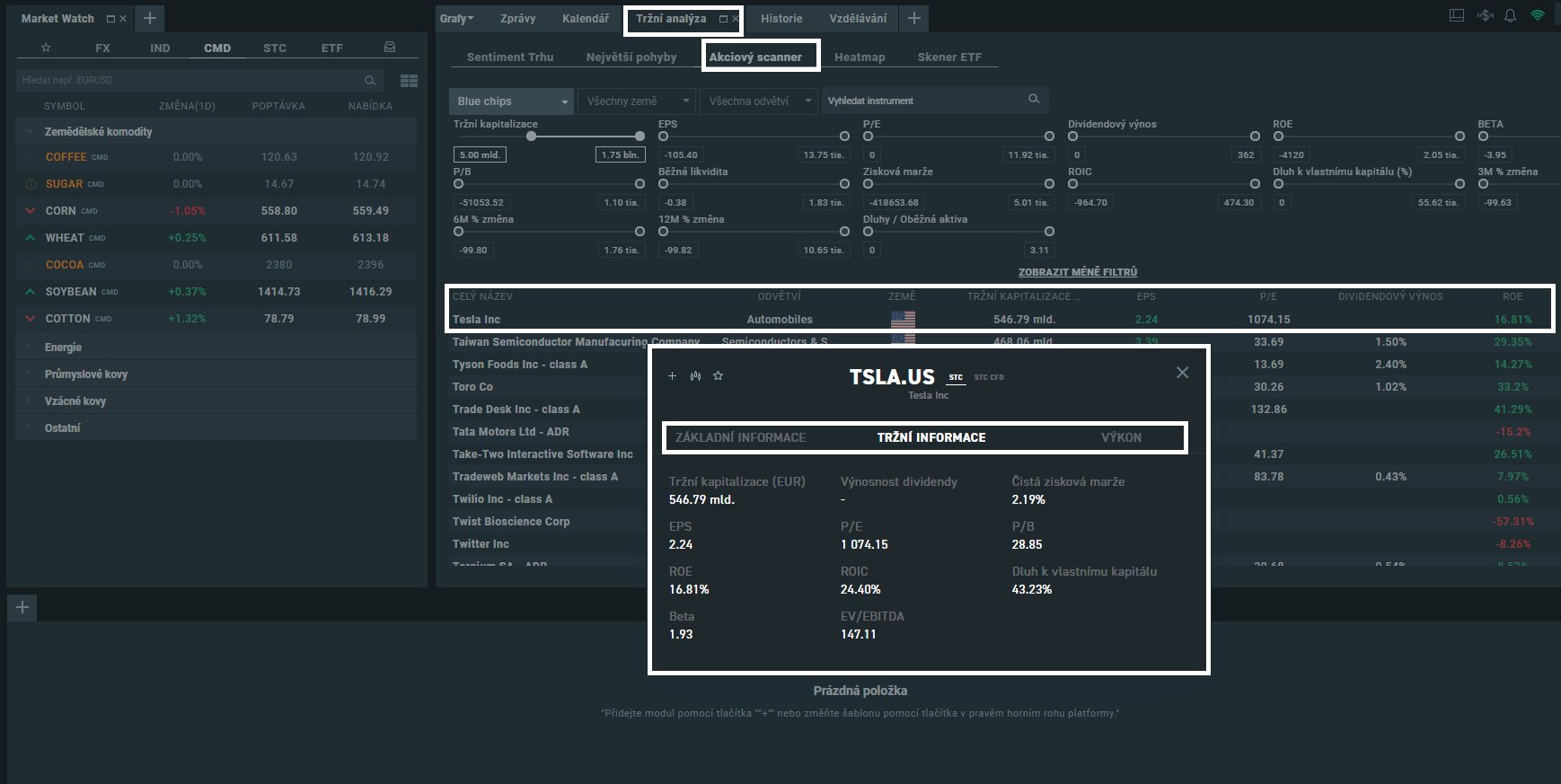Select the Sentiment Trhu sub-tab

click(510, 57)
